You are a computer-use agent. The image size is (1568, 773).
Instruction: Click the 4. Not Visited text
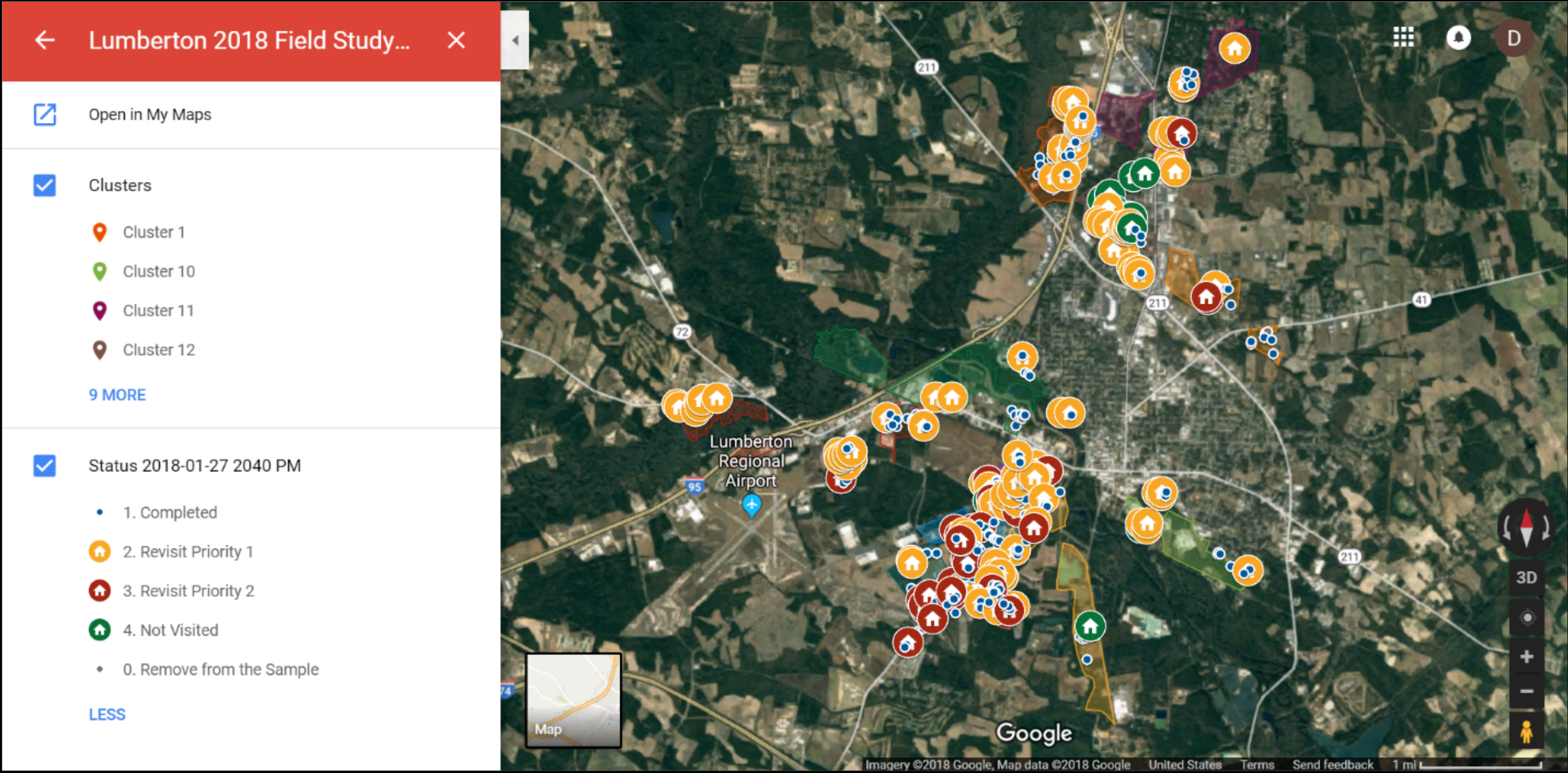(171, 630)
